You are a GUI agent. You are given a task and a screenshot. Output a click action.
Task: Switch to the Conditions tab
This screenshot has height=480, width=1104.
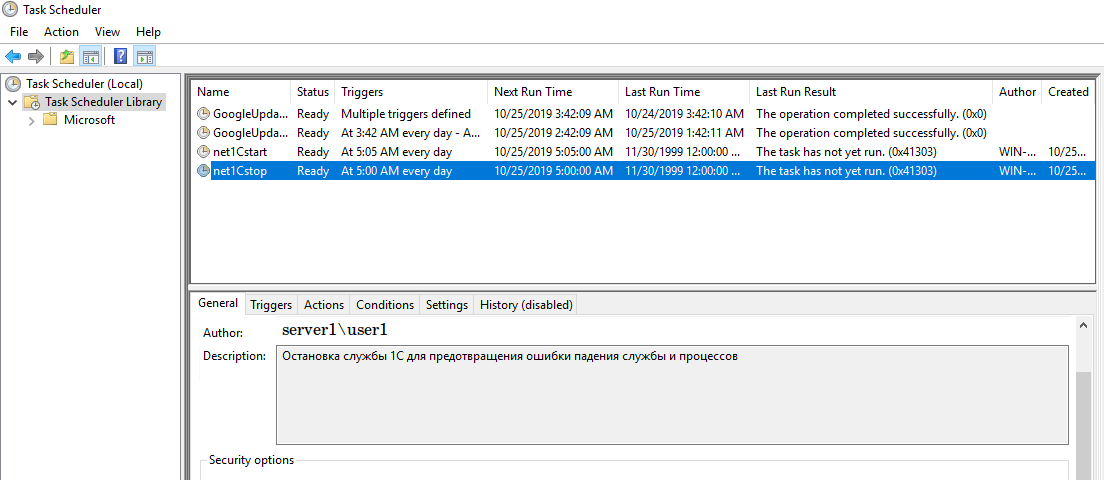(384, 305)
